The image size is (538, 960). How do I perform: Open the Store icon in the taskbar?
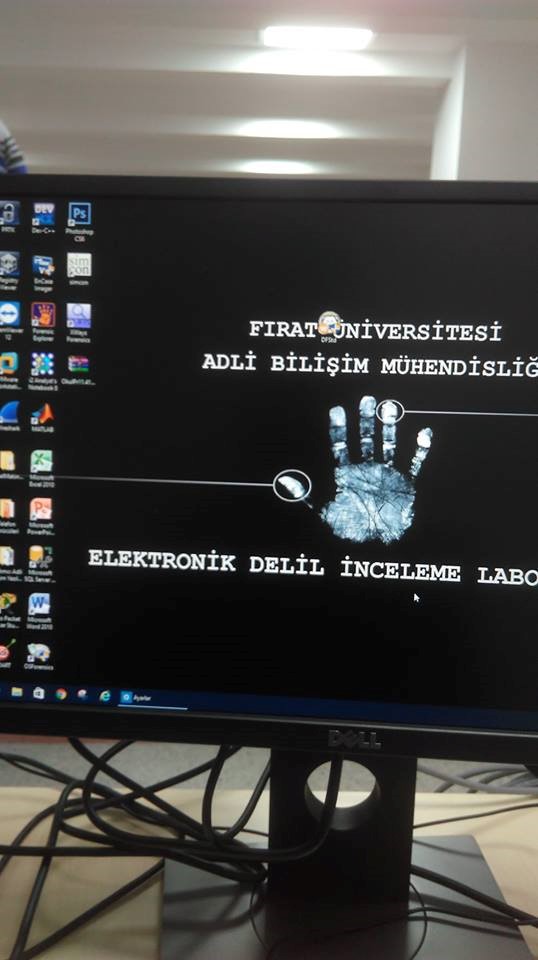pos(39,693)
